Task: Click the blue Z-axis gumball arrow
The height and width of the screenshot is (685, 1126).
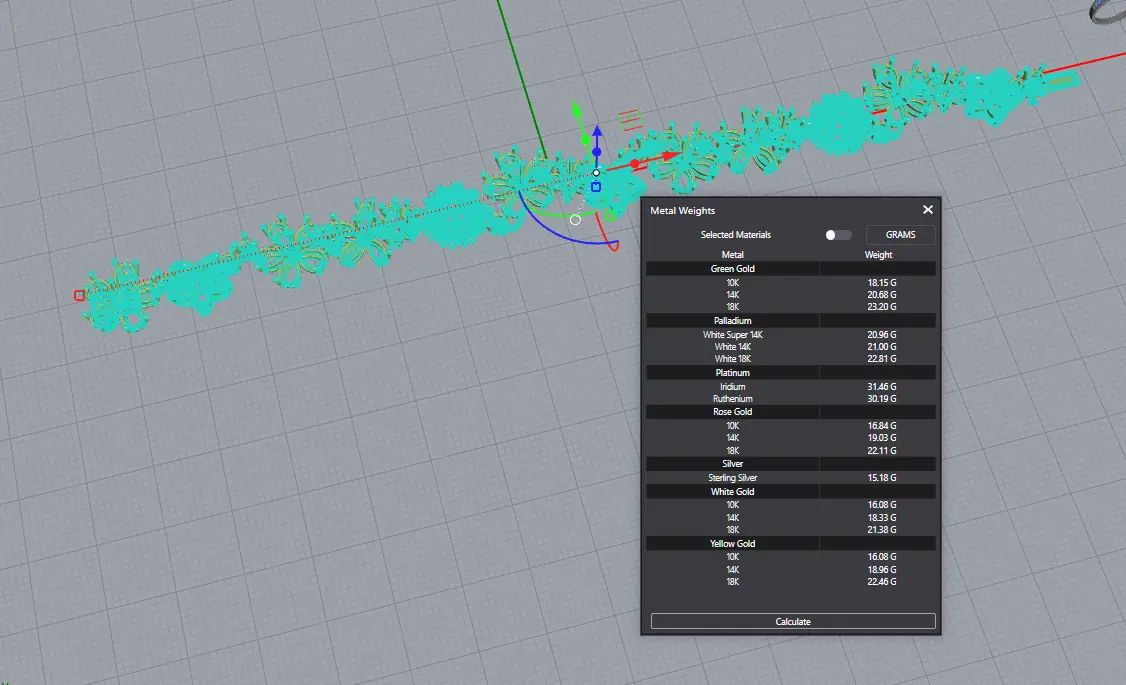Action: tap(597, 132)
